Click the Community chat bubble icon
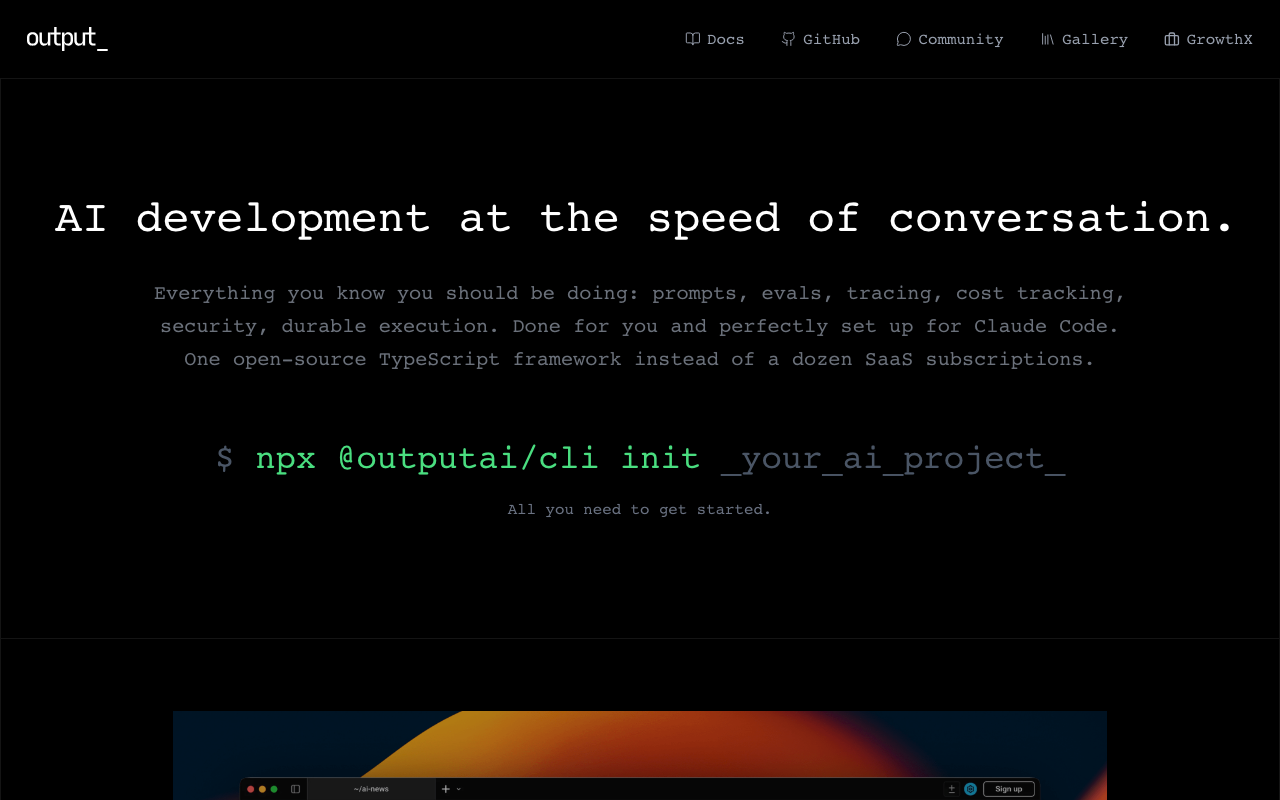1280x800 pixels. [903, 39]
